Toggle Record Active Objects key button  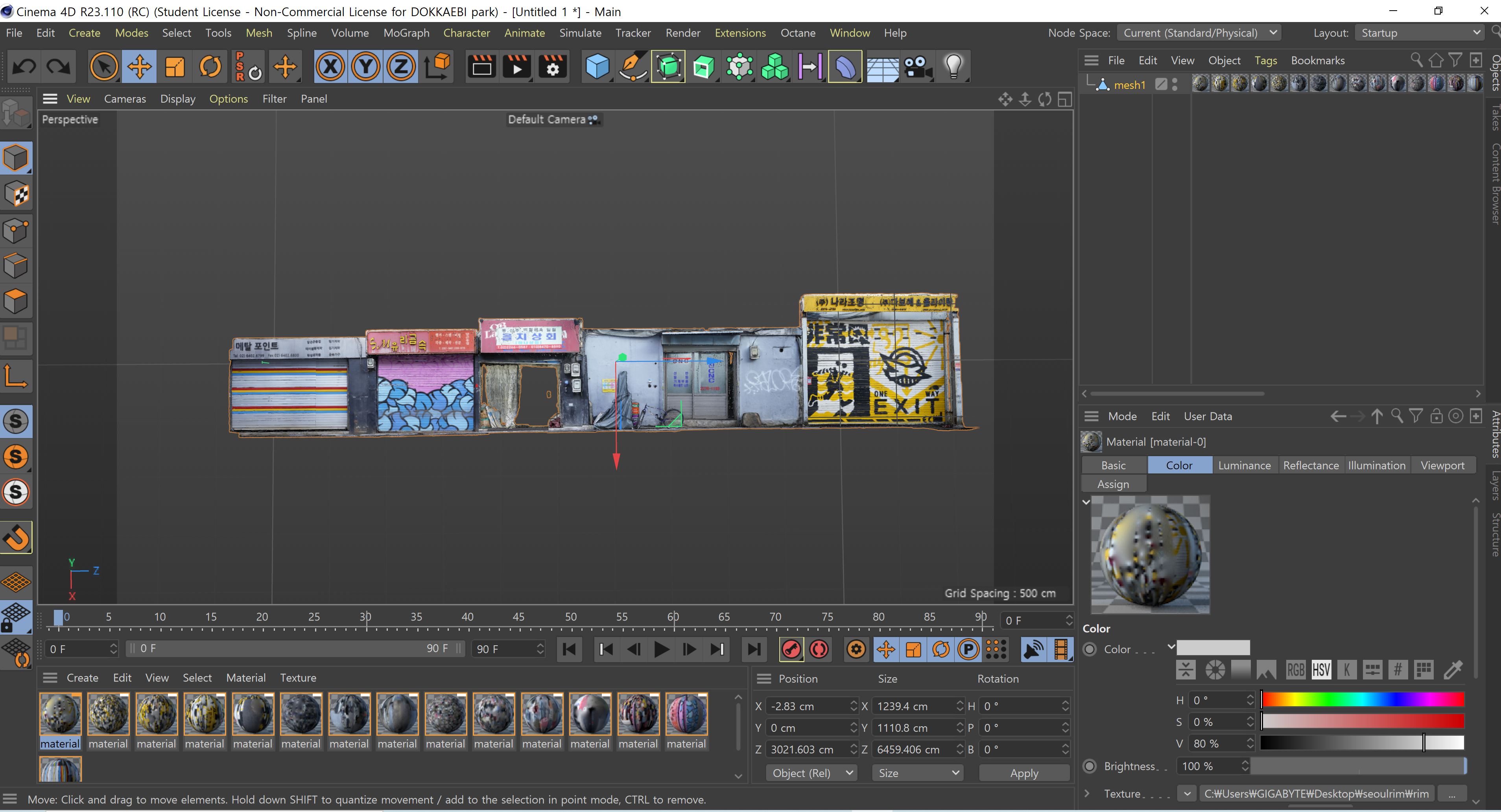click(x=791, y=649)
